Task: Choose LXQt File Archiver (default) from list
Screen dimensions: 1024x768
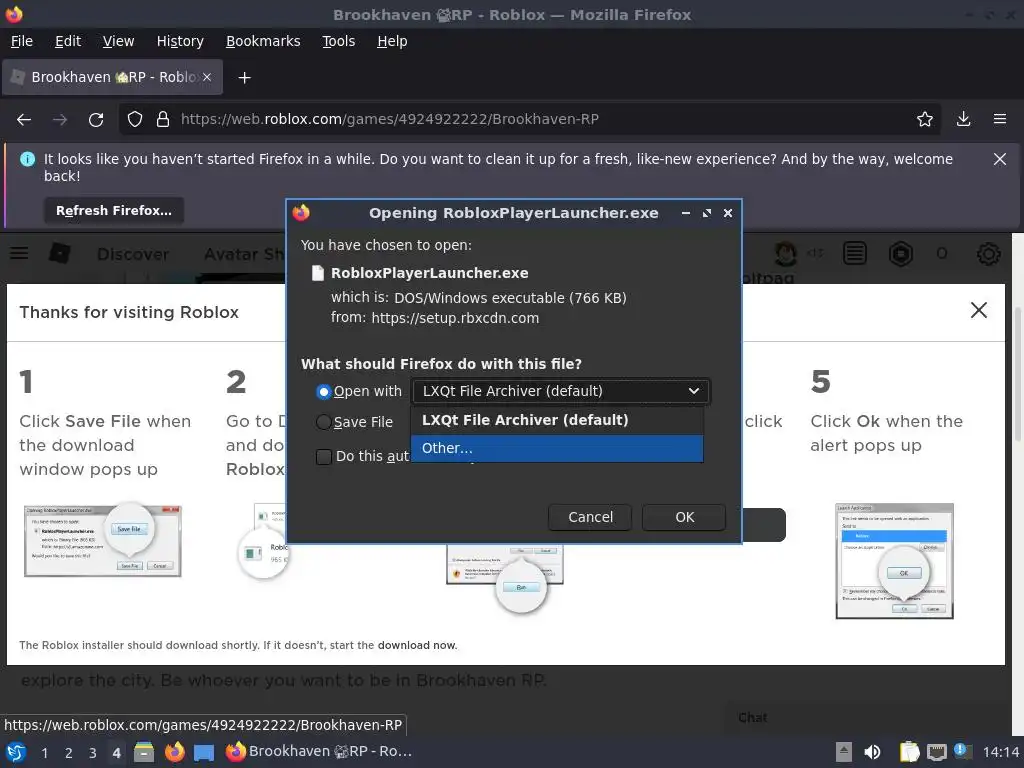Action: (x=557, y=420)
